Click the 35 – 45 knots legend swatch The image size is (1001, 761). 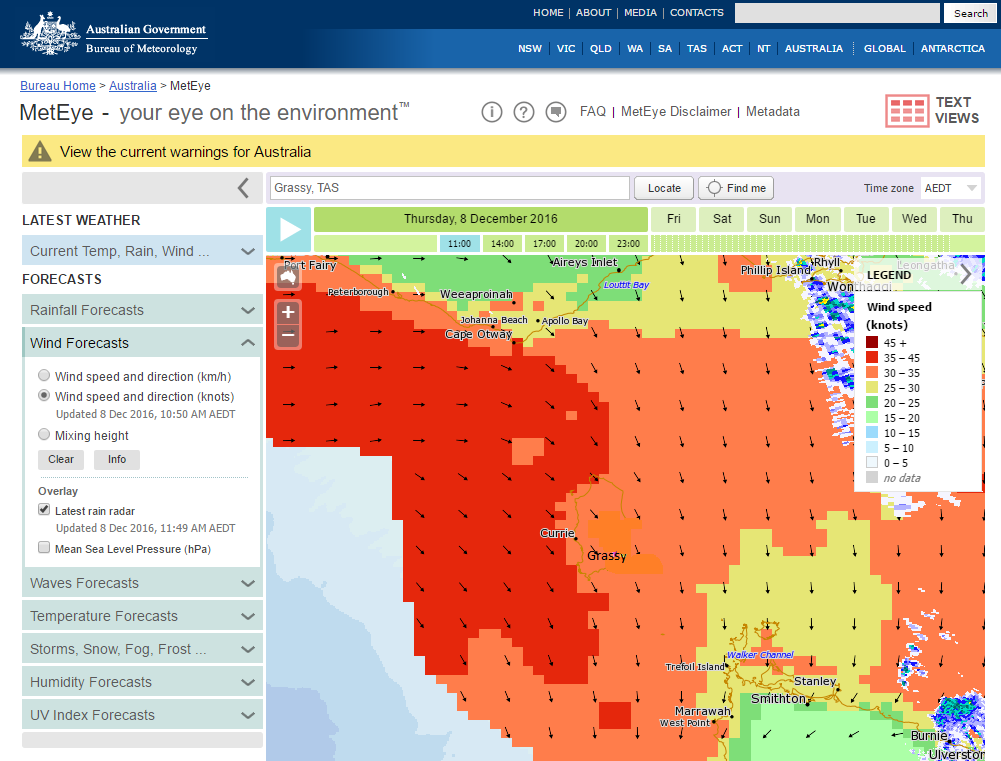coord(871,357)
